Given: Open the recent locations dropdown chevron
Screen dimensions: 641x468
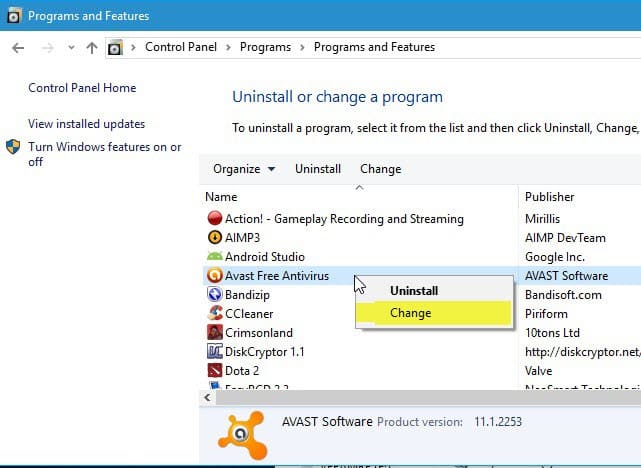Looking at the screenshot, I should [x=72, y=48].
